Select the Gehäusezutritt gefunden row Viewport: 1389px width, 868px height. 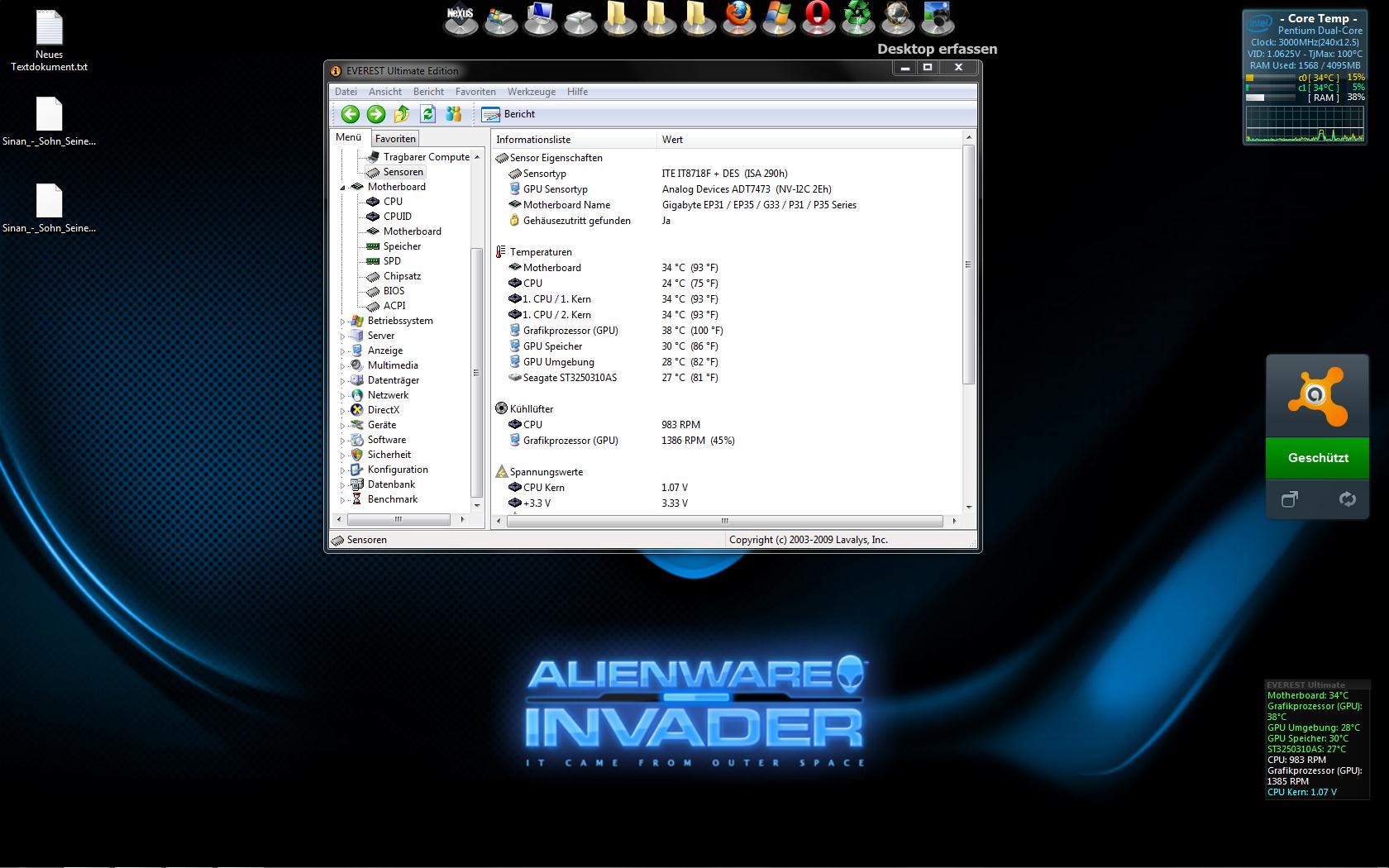coord(728,221)
